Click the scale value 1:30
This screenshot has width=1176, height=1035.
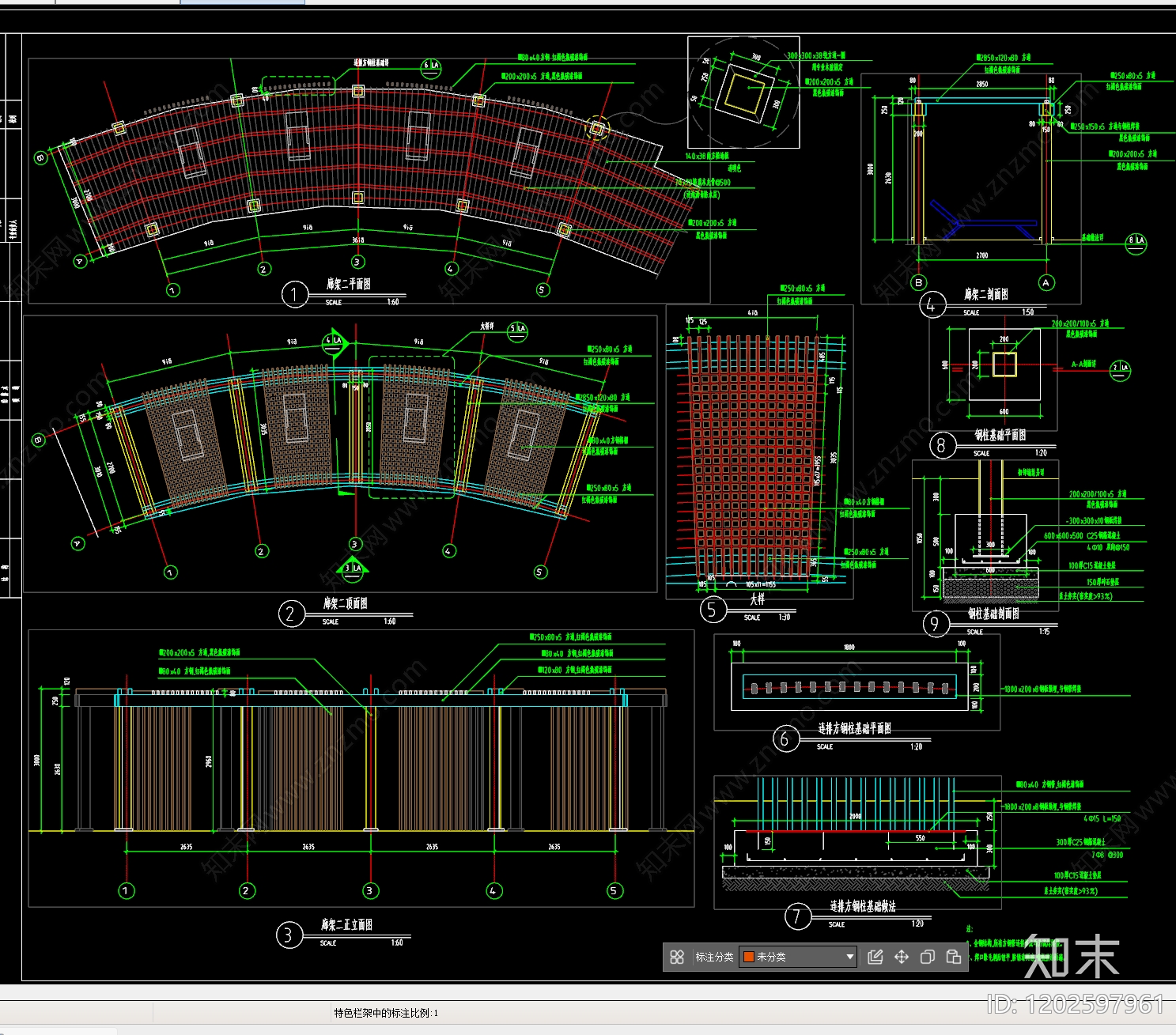(x=785, y=617)
